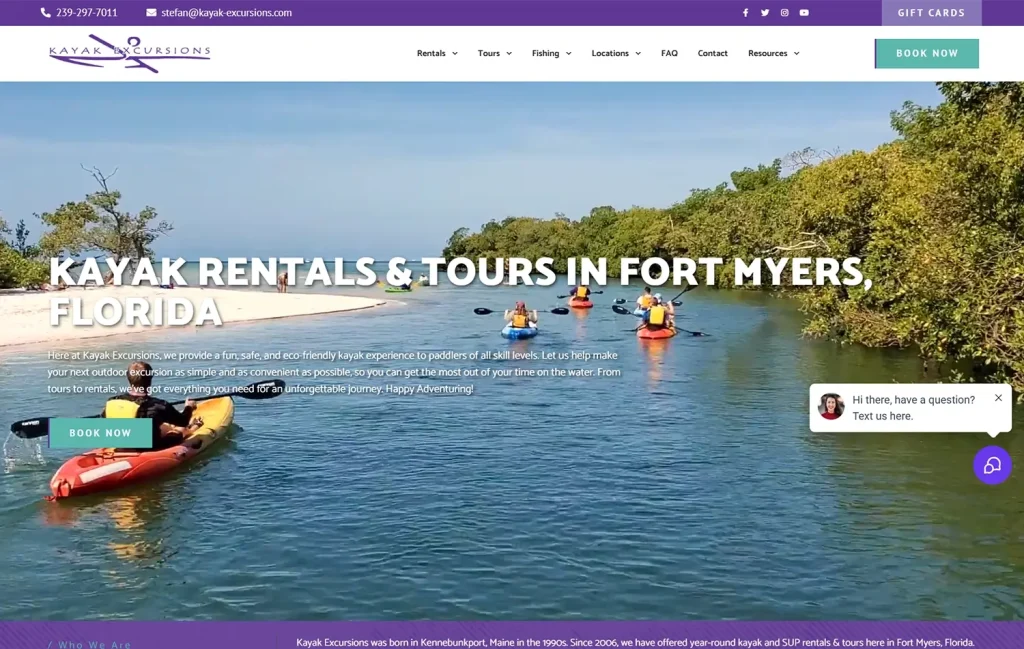Viewport: 1024px width, 649px height.
Task: Open the Resources menu item
Action: click(x=767, y=54)
